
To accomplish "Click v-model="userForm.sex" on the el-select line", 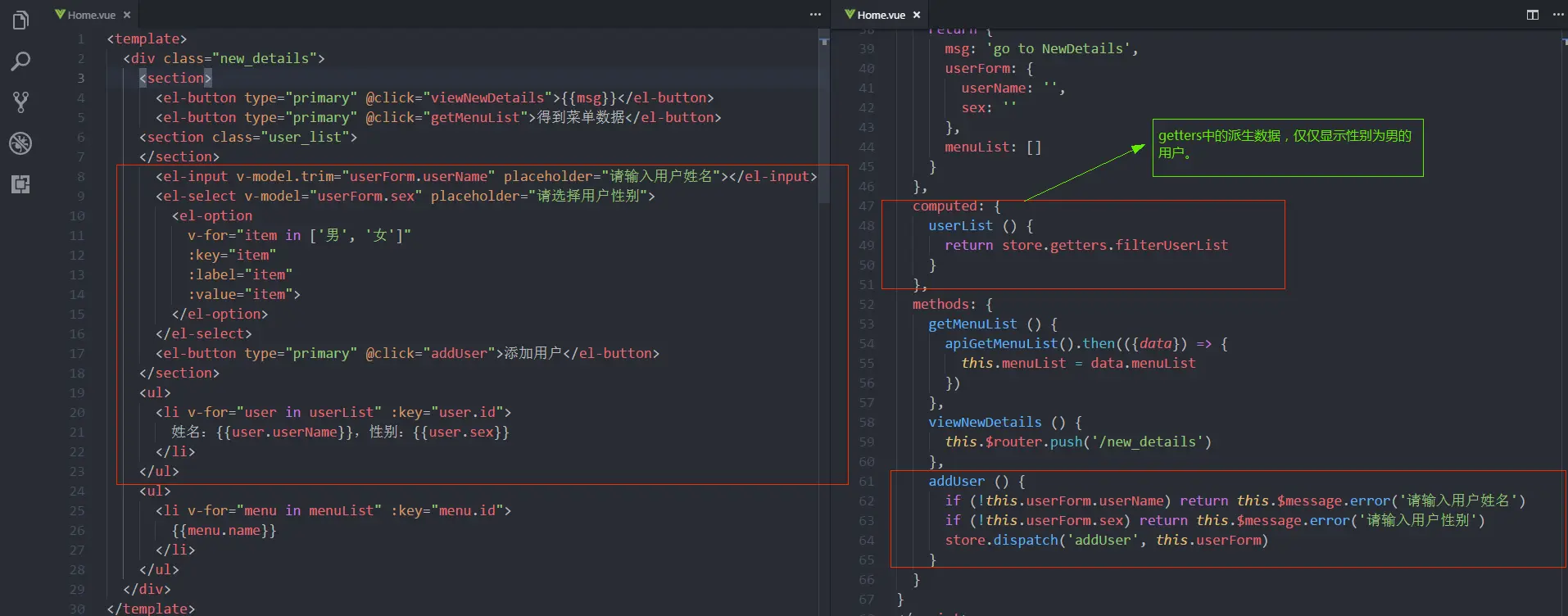I will click(333, 196).
